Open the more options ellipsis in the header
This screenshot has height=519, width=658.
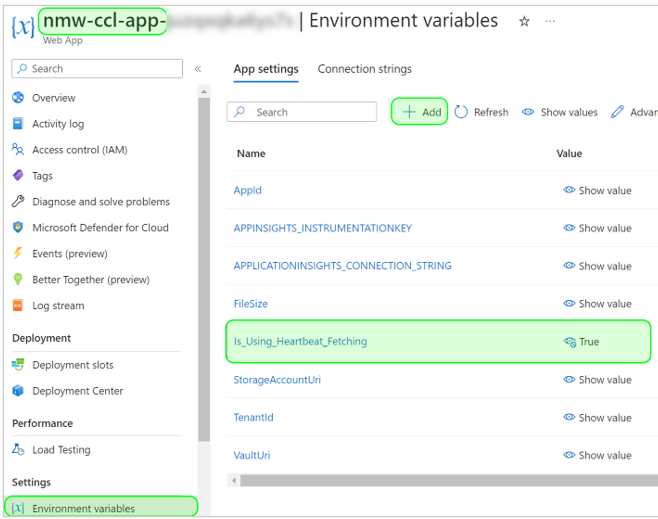(550, 21)
